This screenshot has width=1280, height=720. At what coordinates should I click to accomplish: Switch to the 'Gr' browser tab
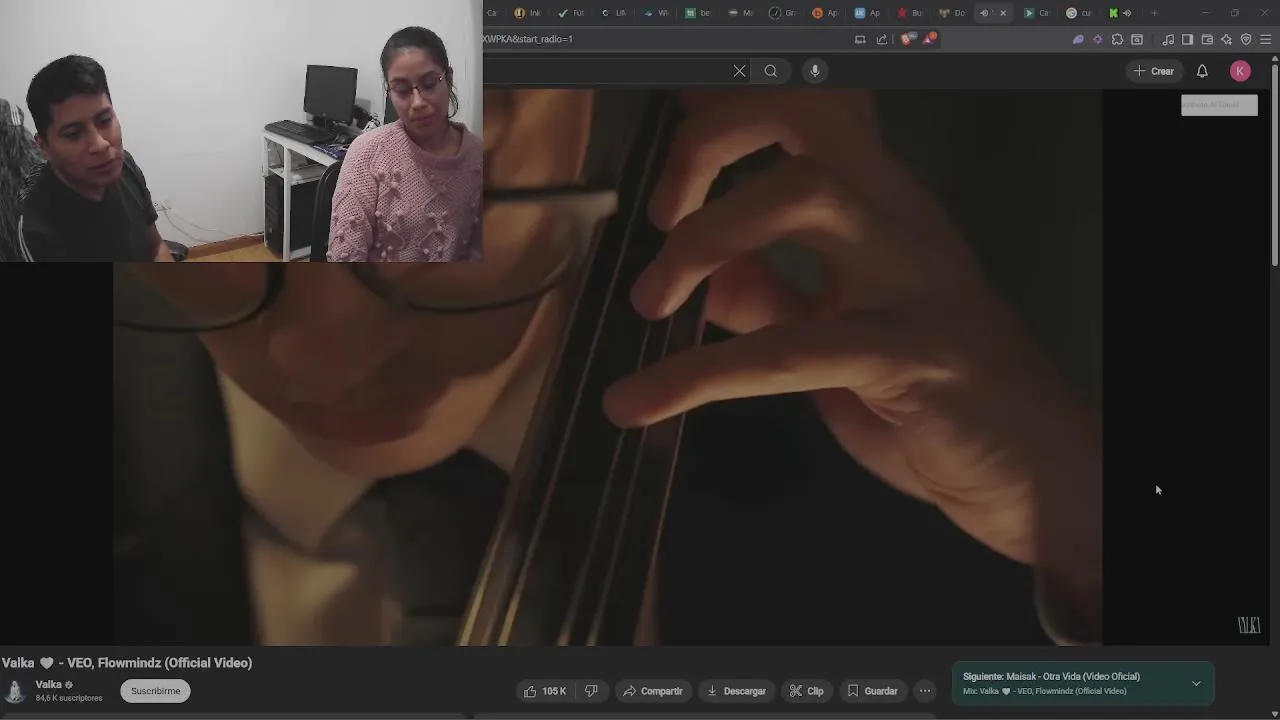(x=783, y=13)
